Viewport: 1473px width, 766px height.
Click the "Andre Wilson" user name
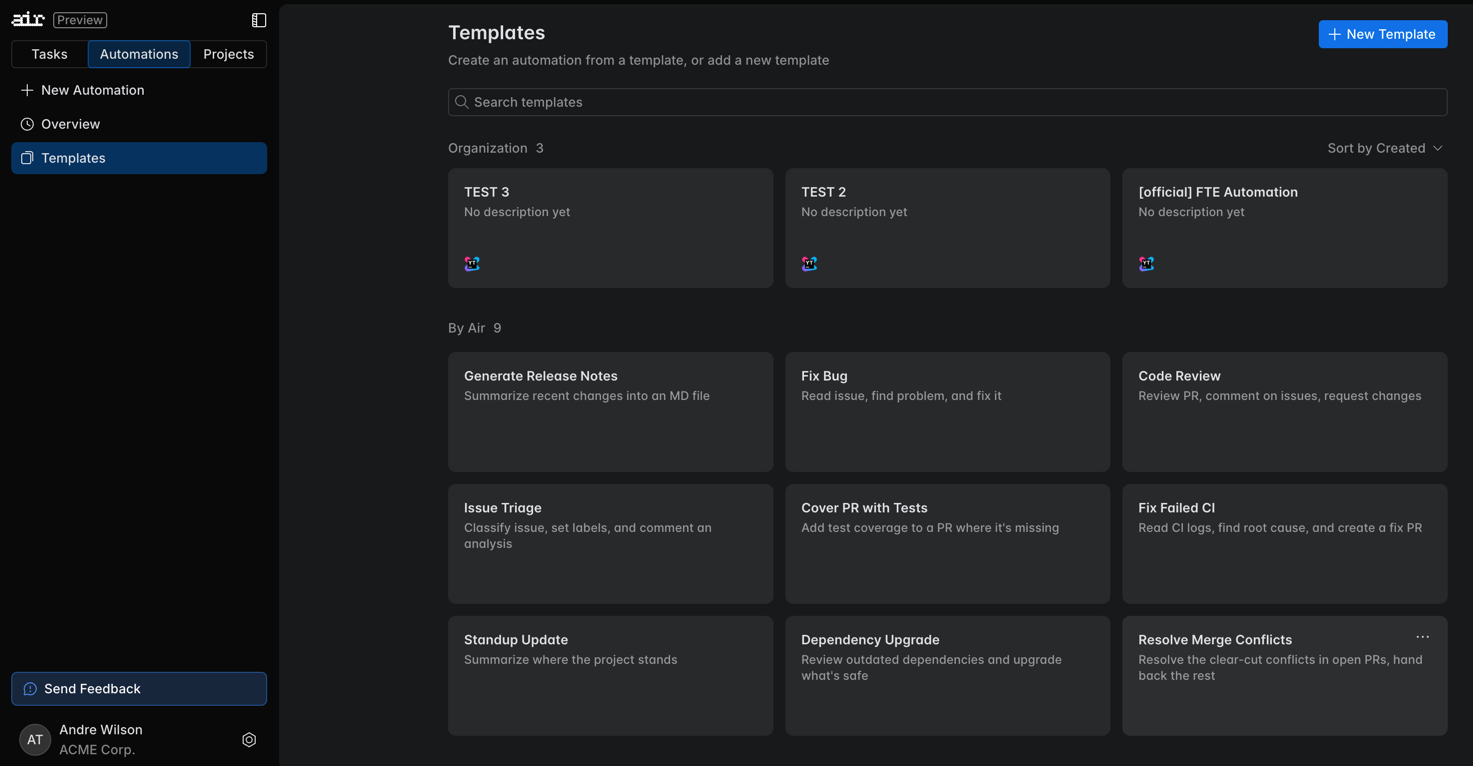(101, 730)
